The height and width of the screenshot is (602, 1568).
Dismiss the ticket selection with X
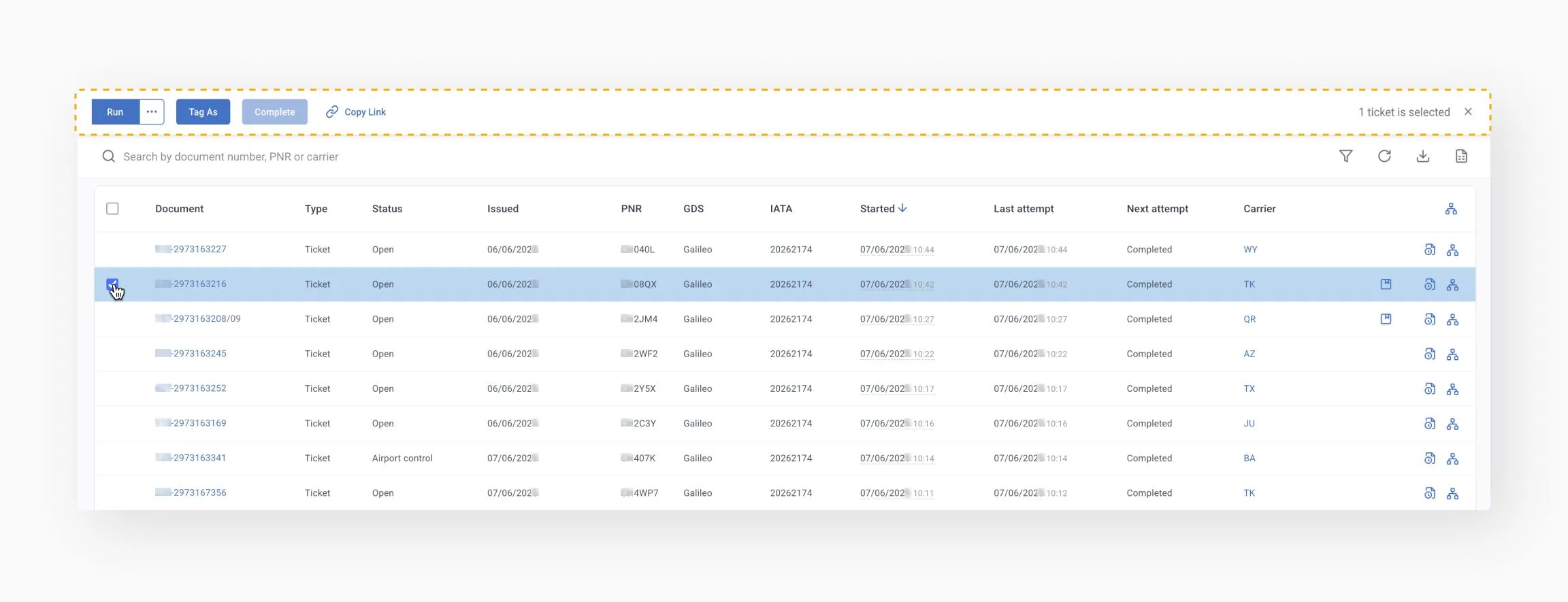pyautogui.click(x=1468, y=112)
